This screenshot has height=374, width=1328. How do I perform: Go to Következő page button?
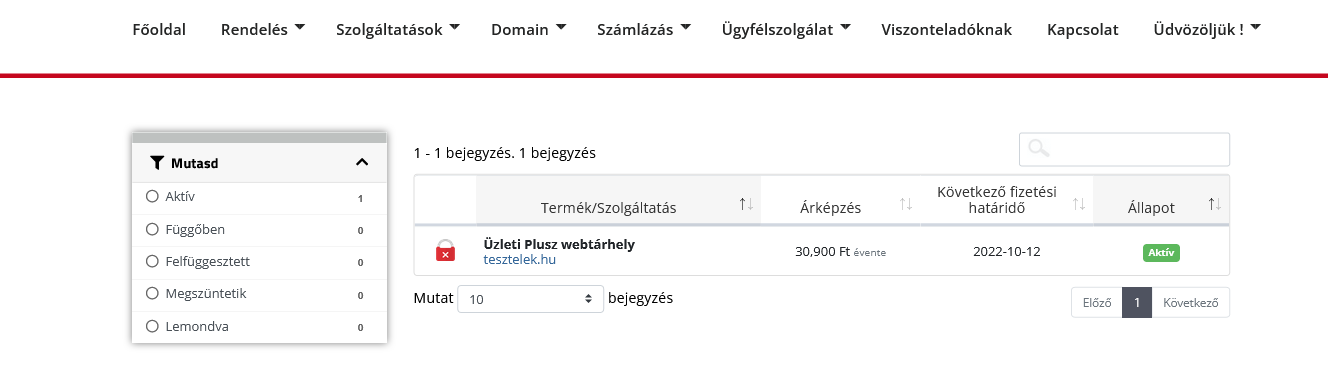1190,303
